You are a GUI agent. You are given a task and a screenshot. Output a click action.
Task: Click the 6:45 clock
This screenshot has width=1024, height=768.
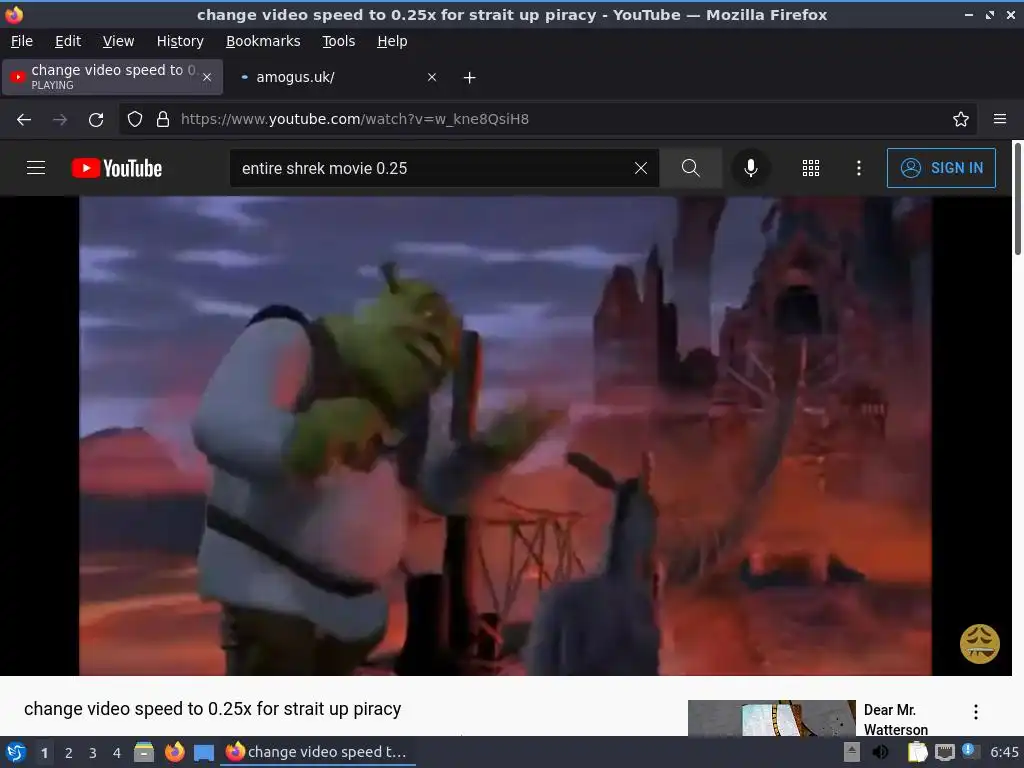click(1004, 752)
